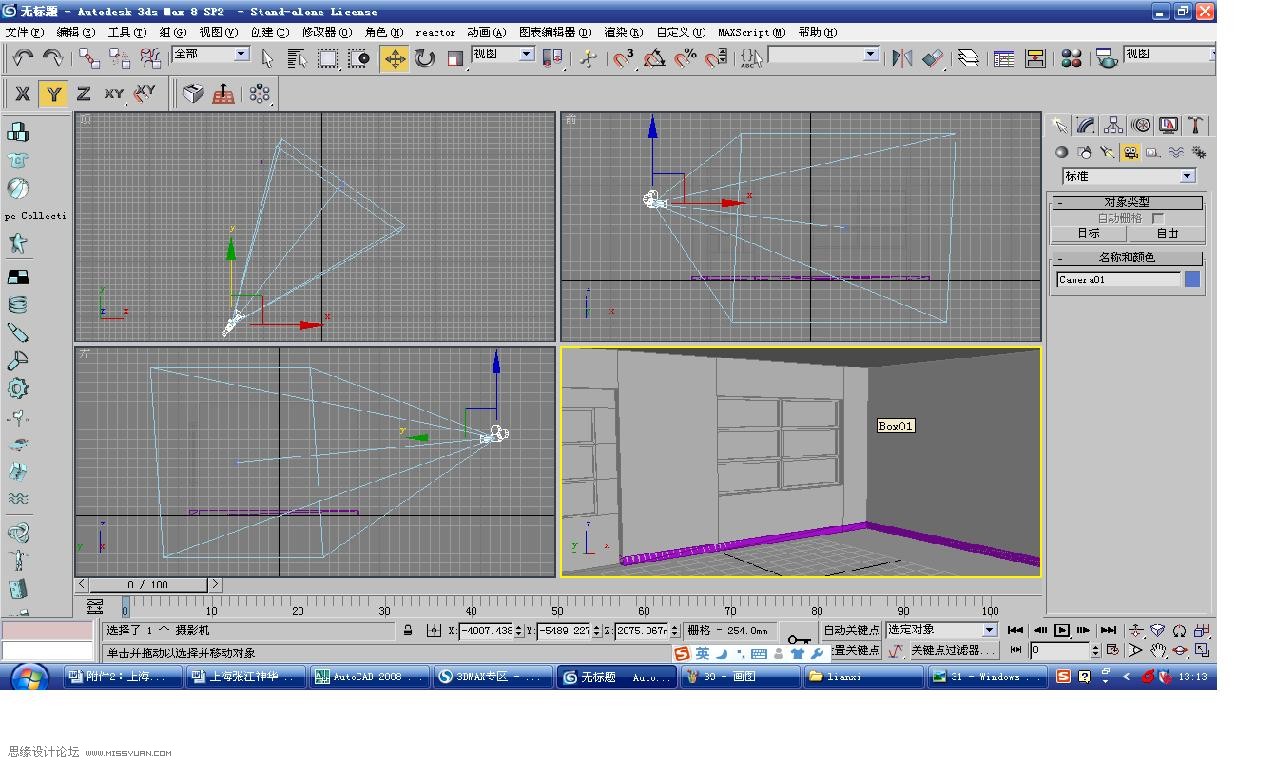The width and height of the screenshot is (1280, 768).
Task: Collapse the 名称和颜色 rollout
Action: click(x=1127, y=257)
